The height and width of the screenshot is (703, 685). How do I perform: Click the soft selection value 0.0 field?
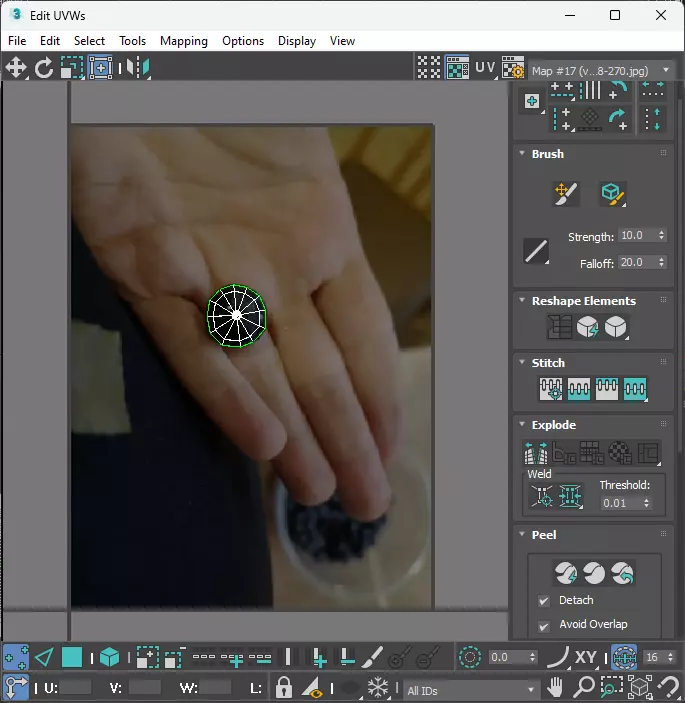(508, 658)
